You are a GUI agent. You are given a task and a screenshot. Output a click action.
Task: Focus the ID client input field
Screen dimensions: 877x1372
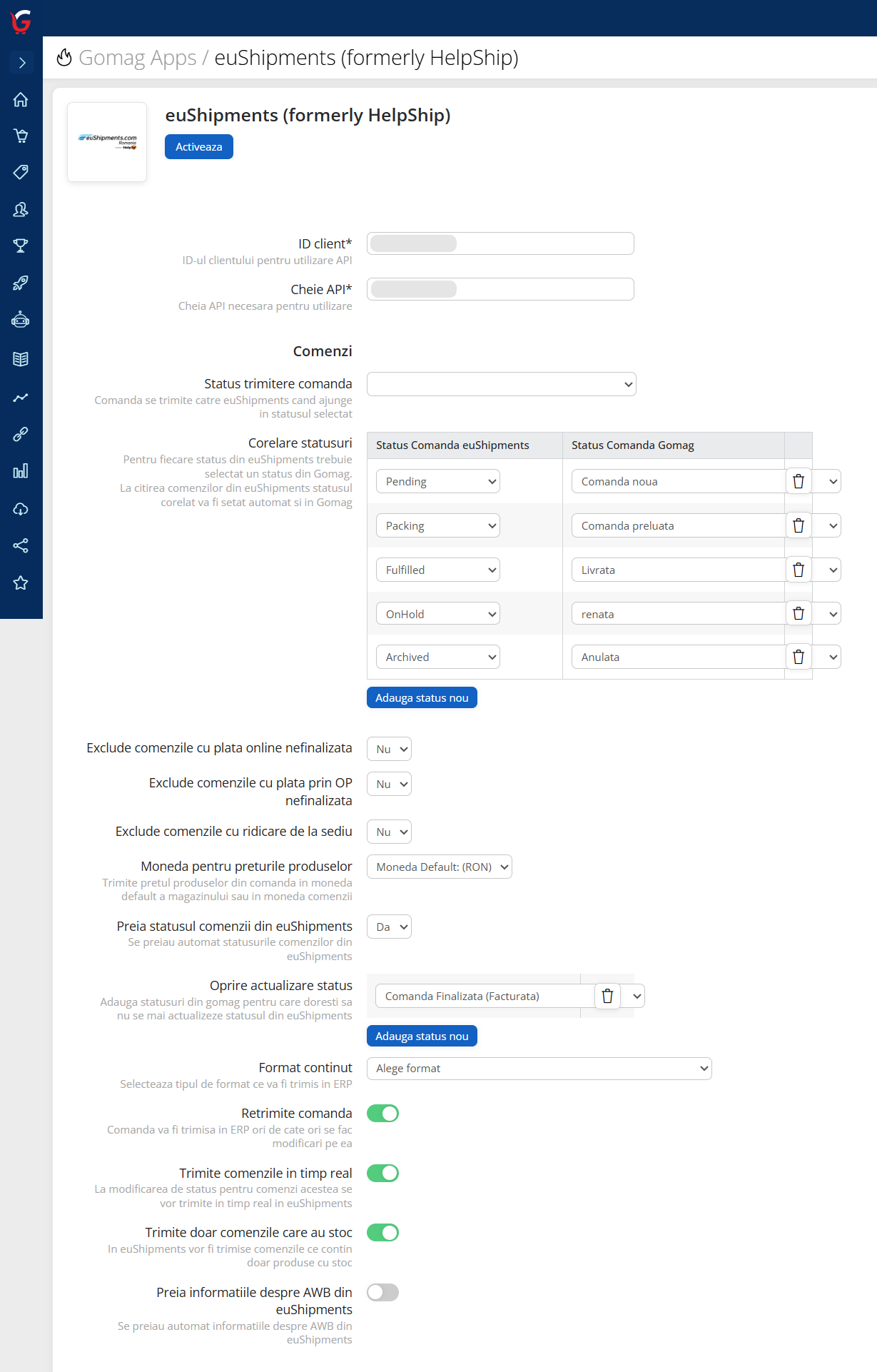500,243
